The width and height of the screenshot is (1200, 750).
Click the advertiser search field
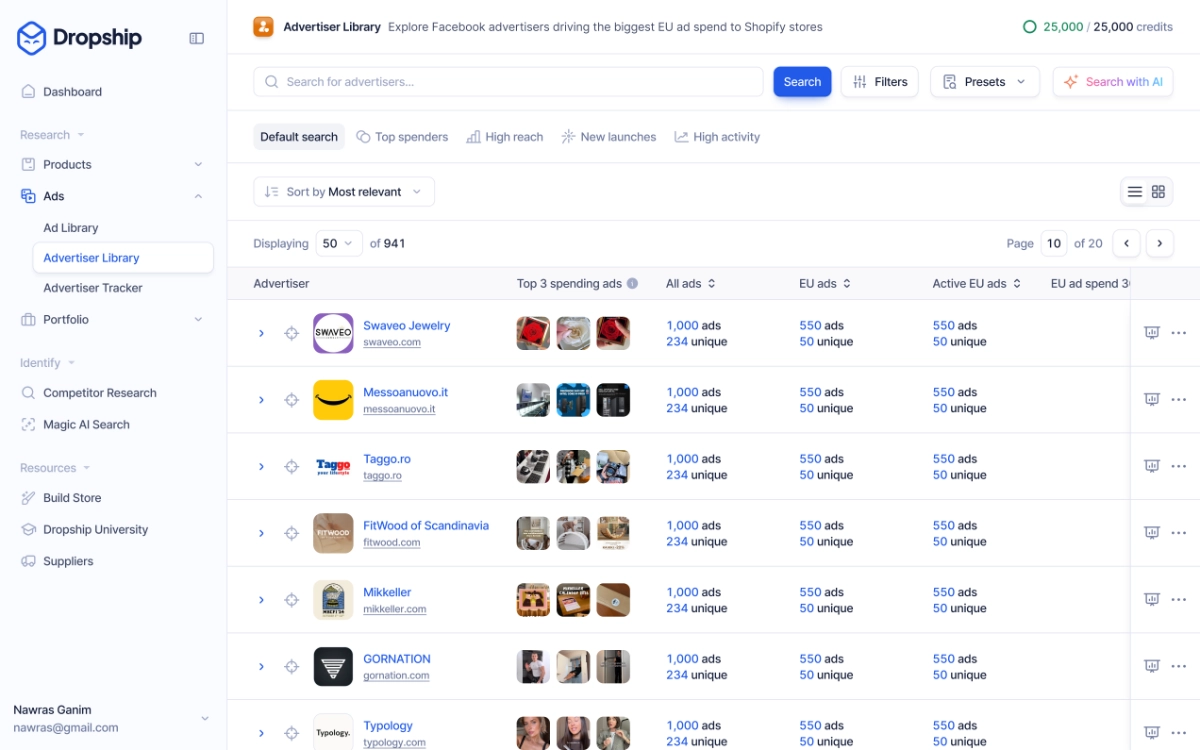pos(508,82)
